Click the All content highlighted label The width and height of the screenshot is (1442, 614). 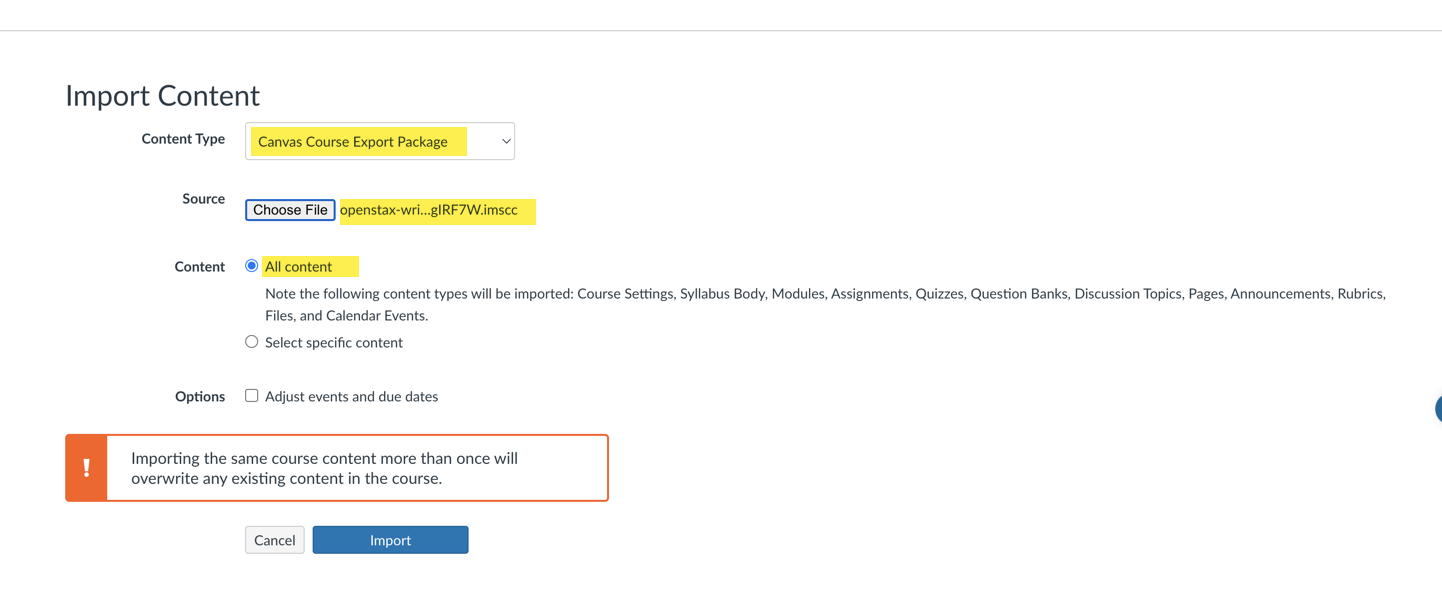303,266
